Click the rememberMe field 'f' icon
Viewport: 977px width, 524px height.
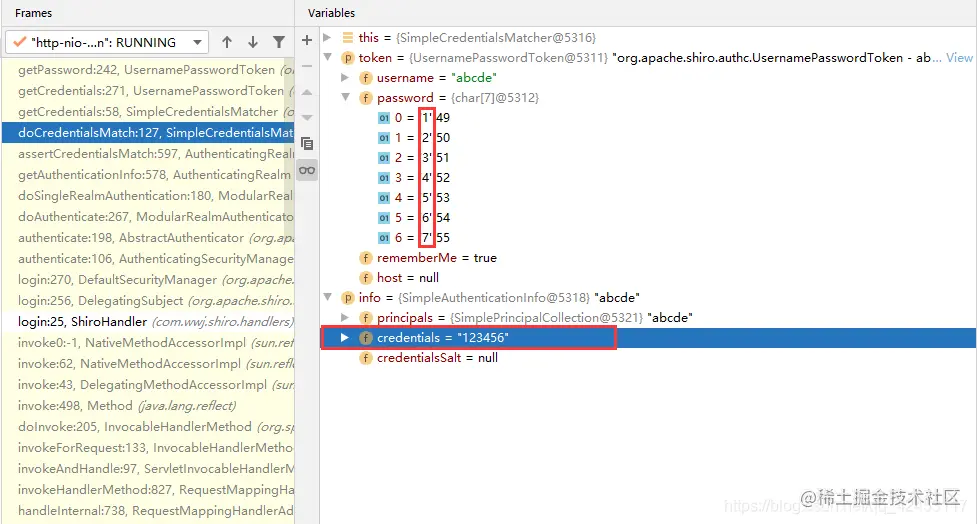pyautogui.click(x=366, y=258)
